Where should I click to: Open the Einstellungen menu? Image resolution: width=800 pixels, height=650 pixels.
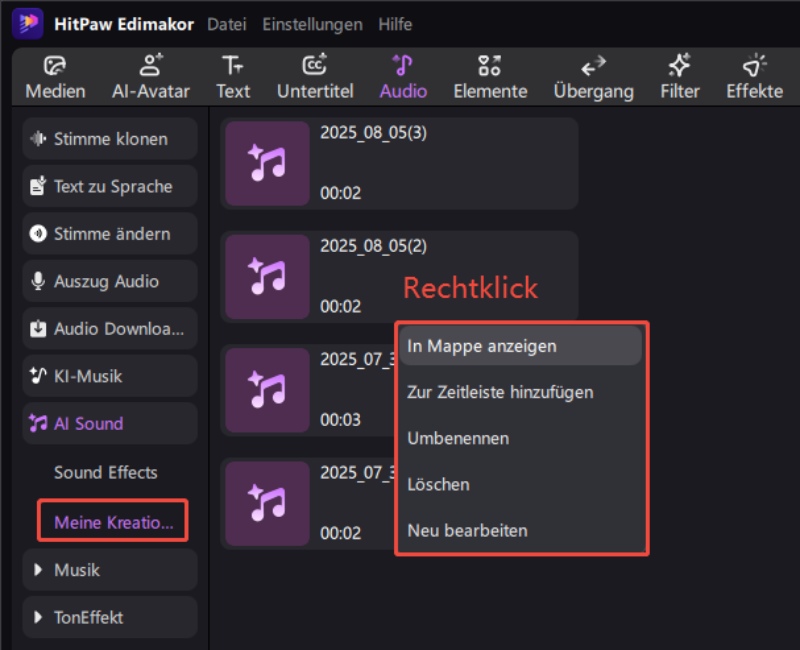pos(312,24)
